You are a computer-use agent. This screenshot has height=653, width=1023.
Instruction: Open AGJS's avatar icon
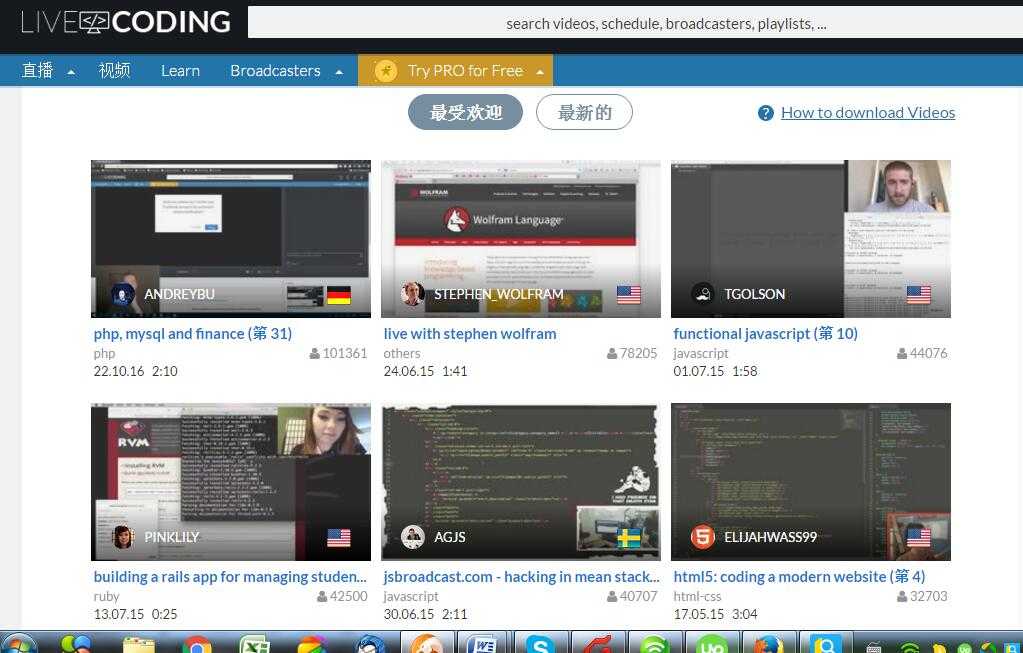[413, 538]
